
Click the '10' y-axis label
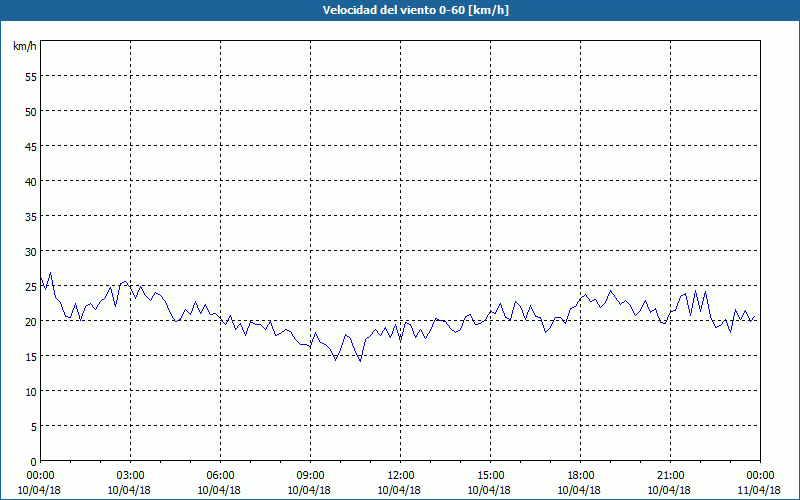pyautogui.click(x=31, y=392)
